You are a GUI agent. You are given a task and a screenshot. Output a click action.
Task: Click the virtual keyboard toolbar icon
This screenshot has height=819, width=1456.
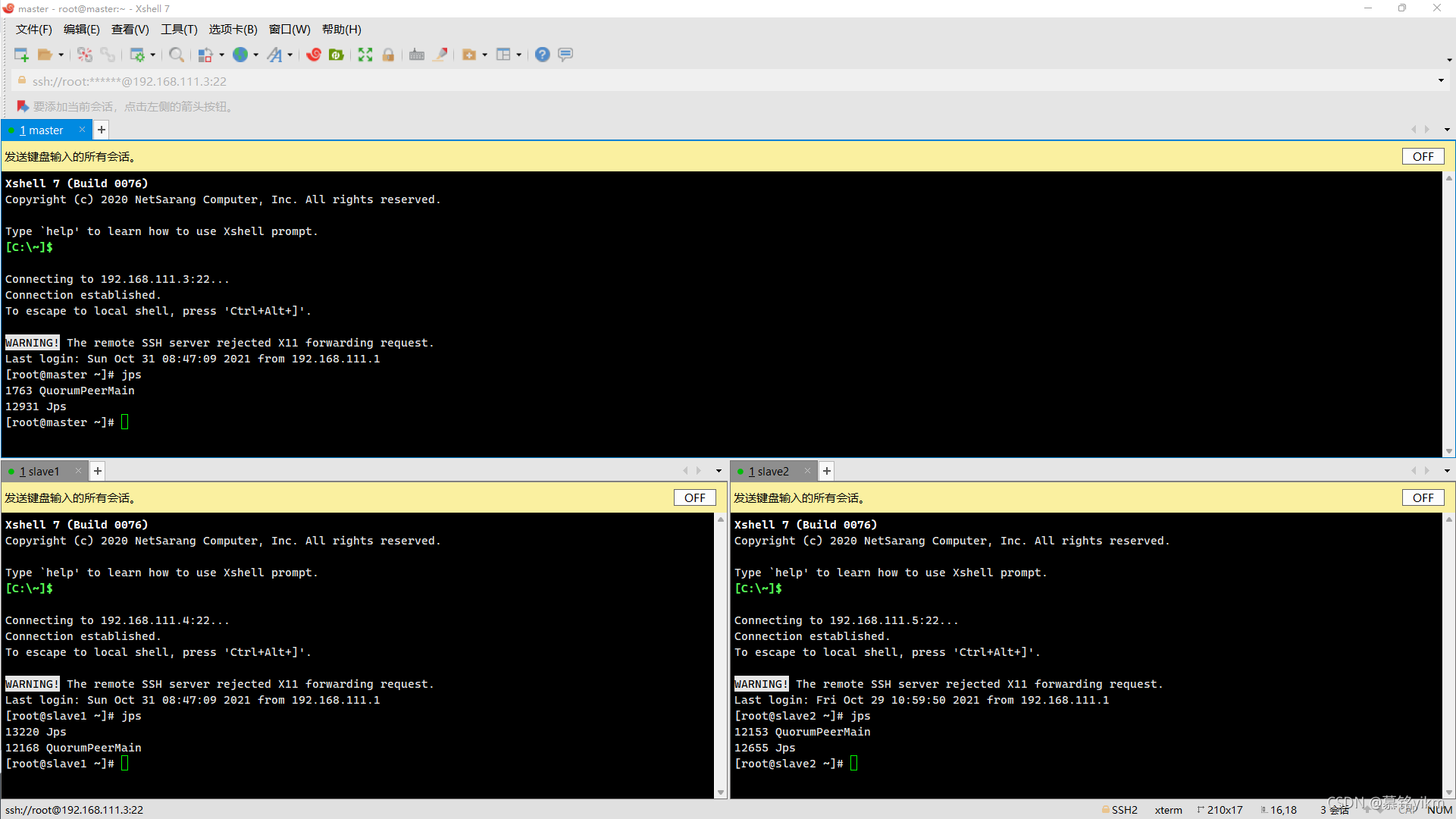(x=417, y=55)
